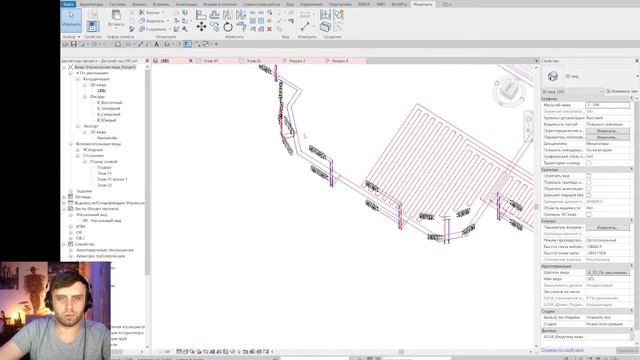The image size is (640, 360).
Task: Toggle Annotation crop (Обрезать аннотации) checkbox
Action: 589,189
